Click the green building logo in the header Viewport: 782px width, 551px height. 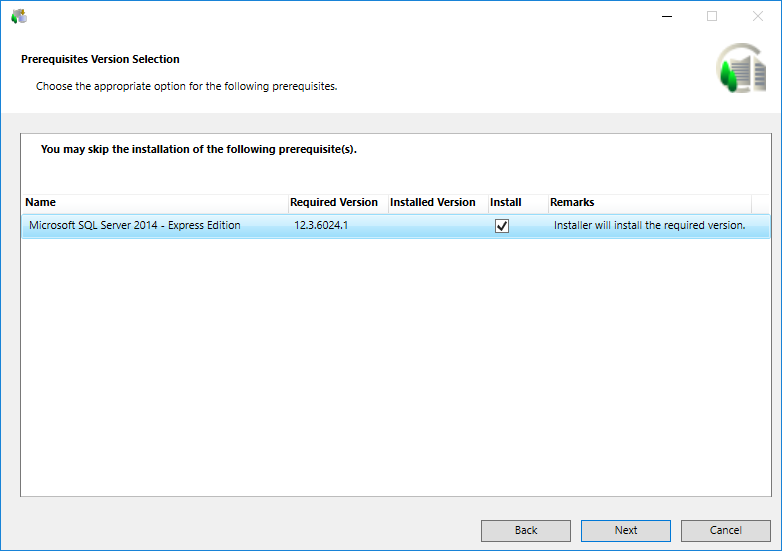740,70
